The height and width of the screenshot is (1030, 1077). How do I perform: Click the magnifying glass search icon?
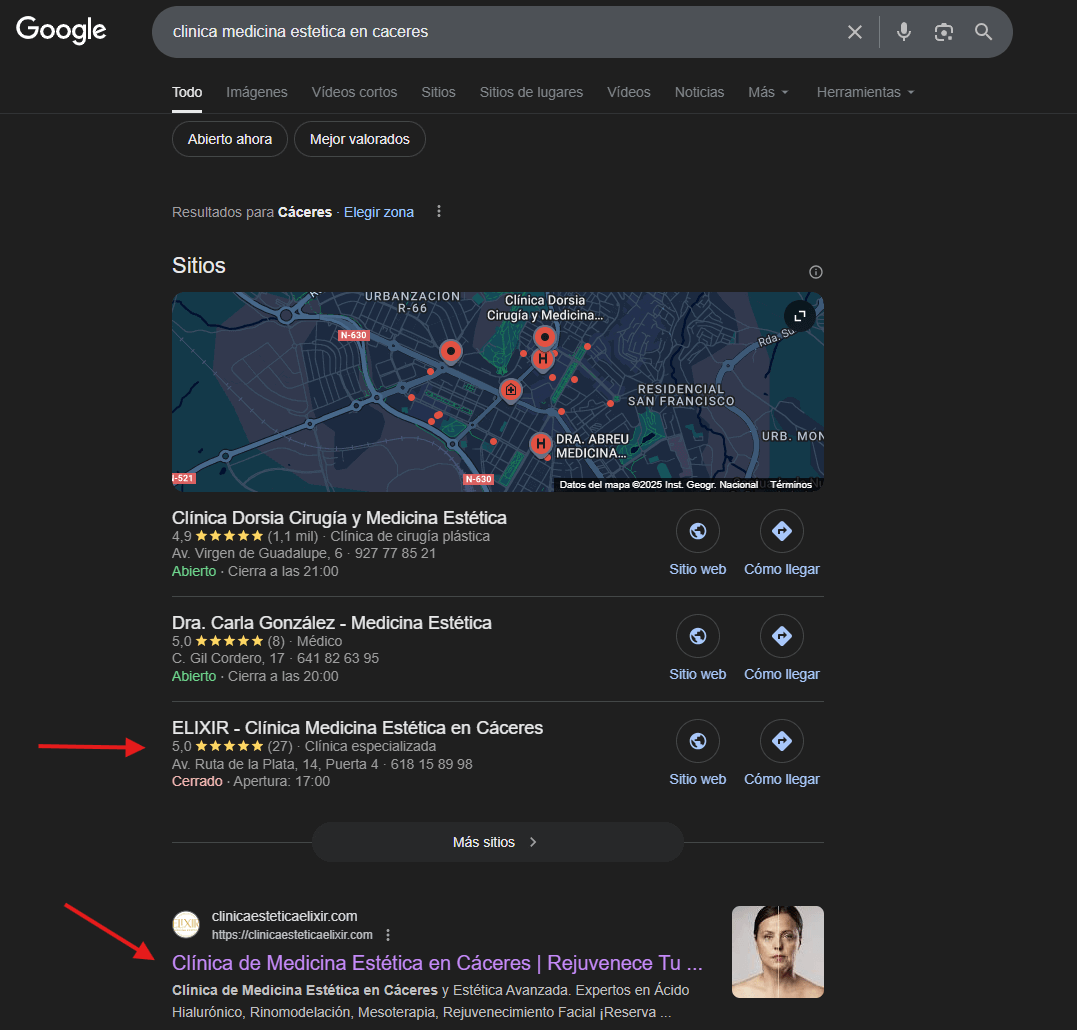pos(983,32)
